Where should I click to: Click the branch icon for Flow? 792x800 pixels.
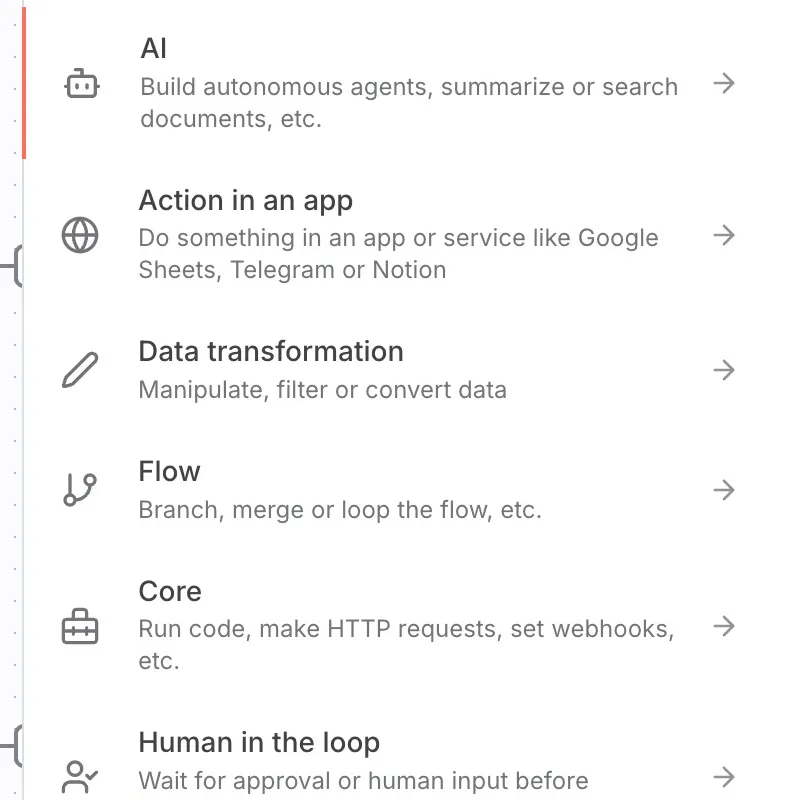(80, 490)
